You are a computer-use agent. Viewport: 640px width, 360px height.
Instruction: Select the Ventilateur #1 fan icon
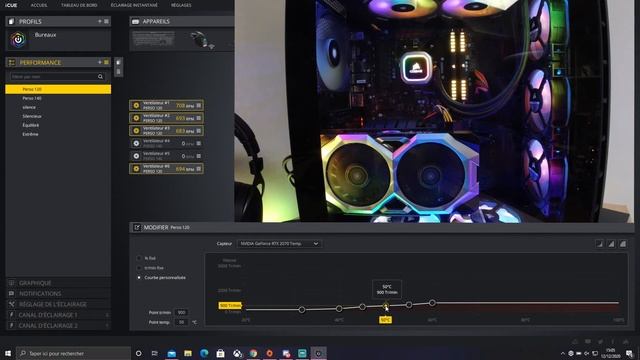pos(136,105)
